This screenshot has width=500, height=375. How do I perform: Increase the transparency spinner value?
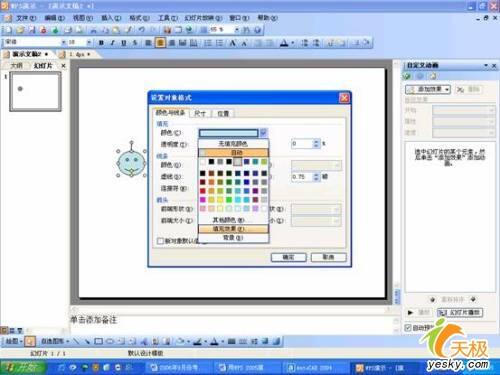[x=316, y=142]
